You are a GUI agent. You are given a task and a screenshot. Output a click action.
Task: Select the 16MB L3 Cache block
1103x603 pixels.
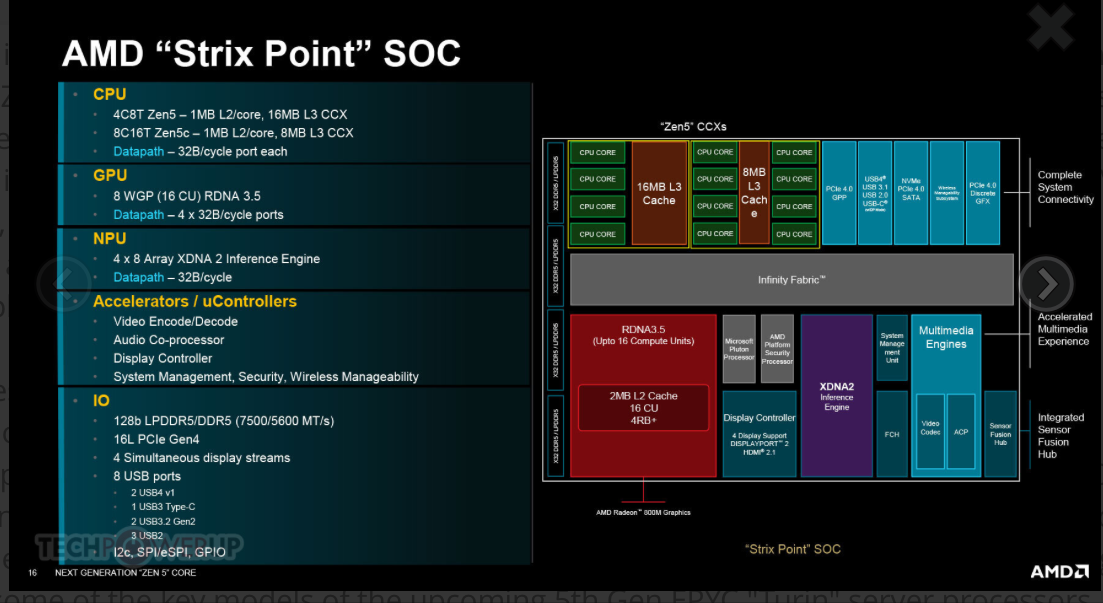(659, 193)
